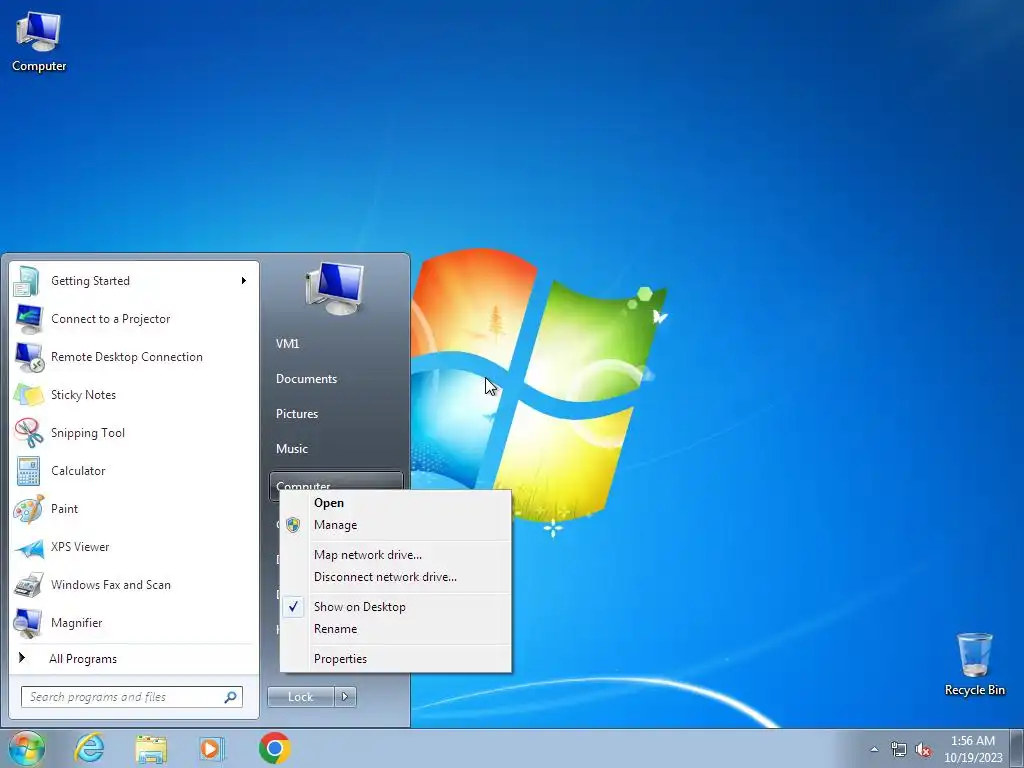The width and height of the screenshot is (1024, 768).
Task: Open Google Chrome from the taskbar
Action: click(x=274, y=748)
